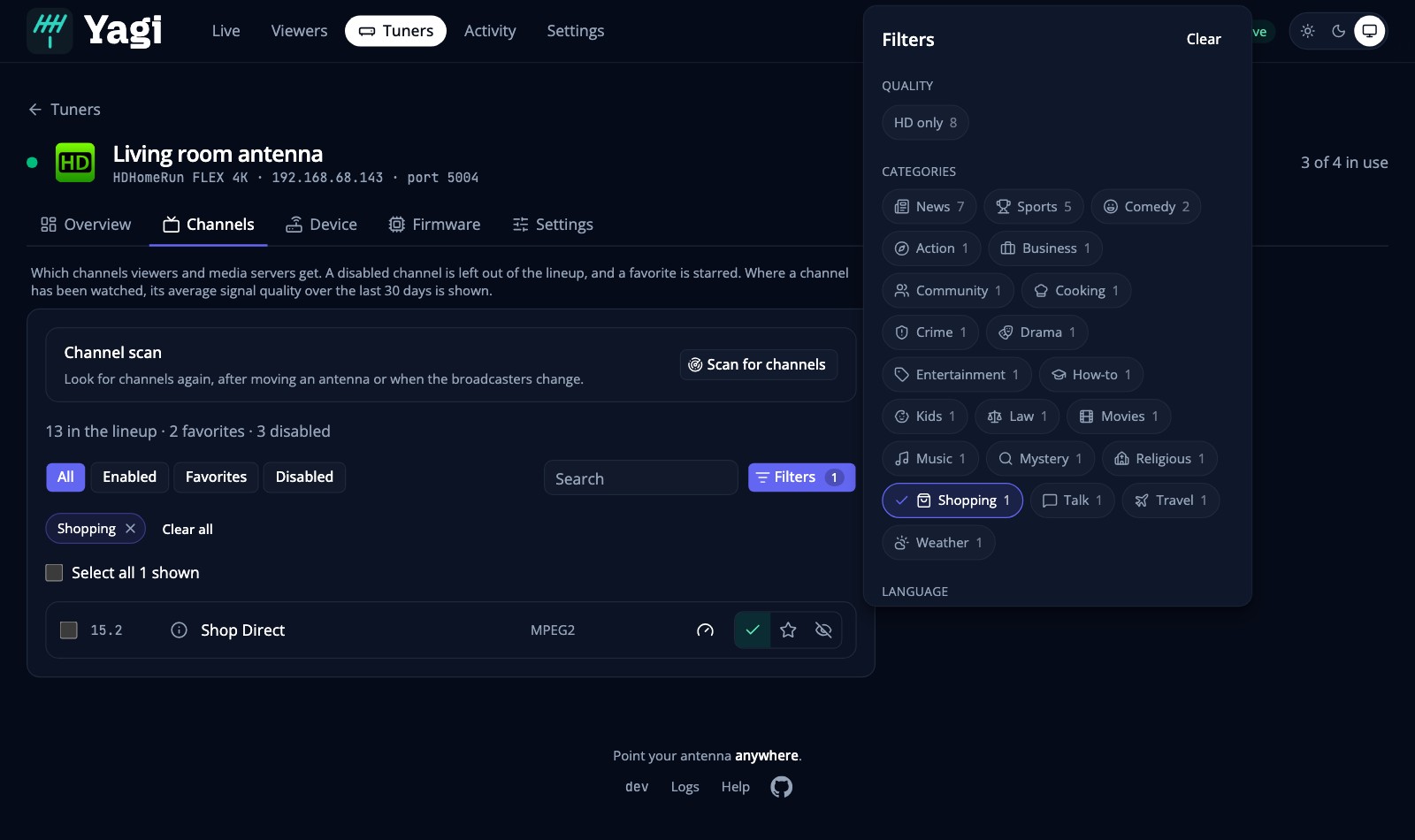This screenshot has width=1415, height=840.
Task: Filter channels by the News category
Action: pyautogui.click(x=929, y=207)
